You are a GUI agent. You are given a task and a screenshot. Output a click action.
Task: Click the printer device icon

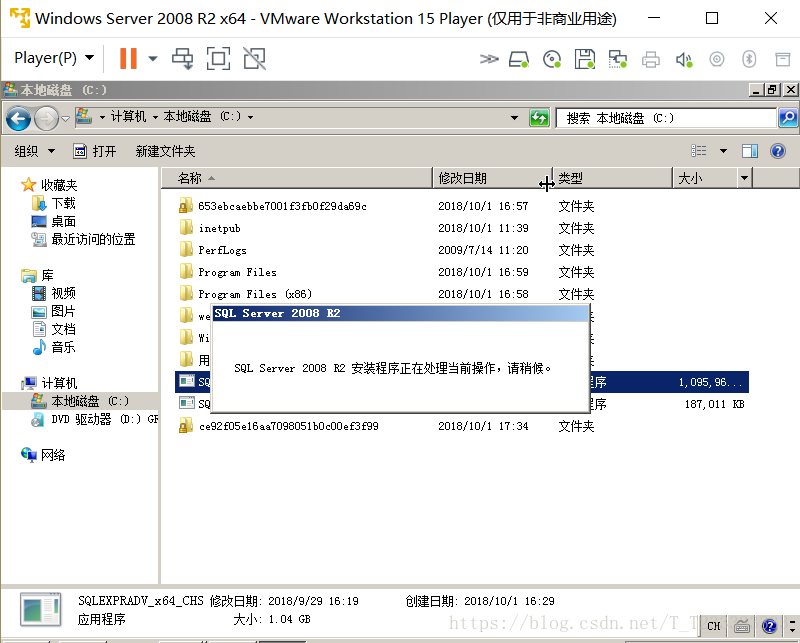tap(651, 59)
